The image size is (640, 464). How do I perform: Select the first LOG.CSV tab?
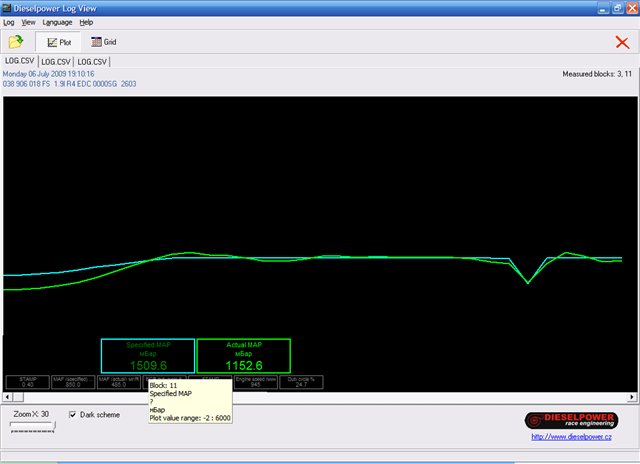point(20,61)
